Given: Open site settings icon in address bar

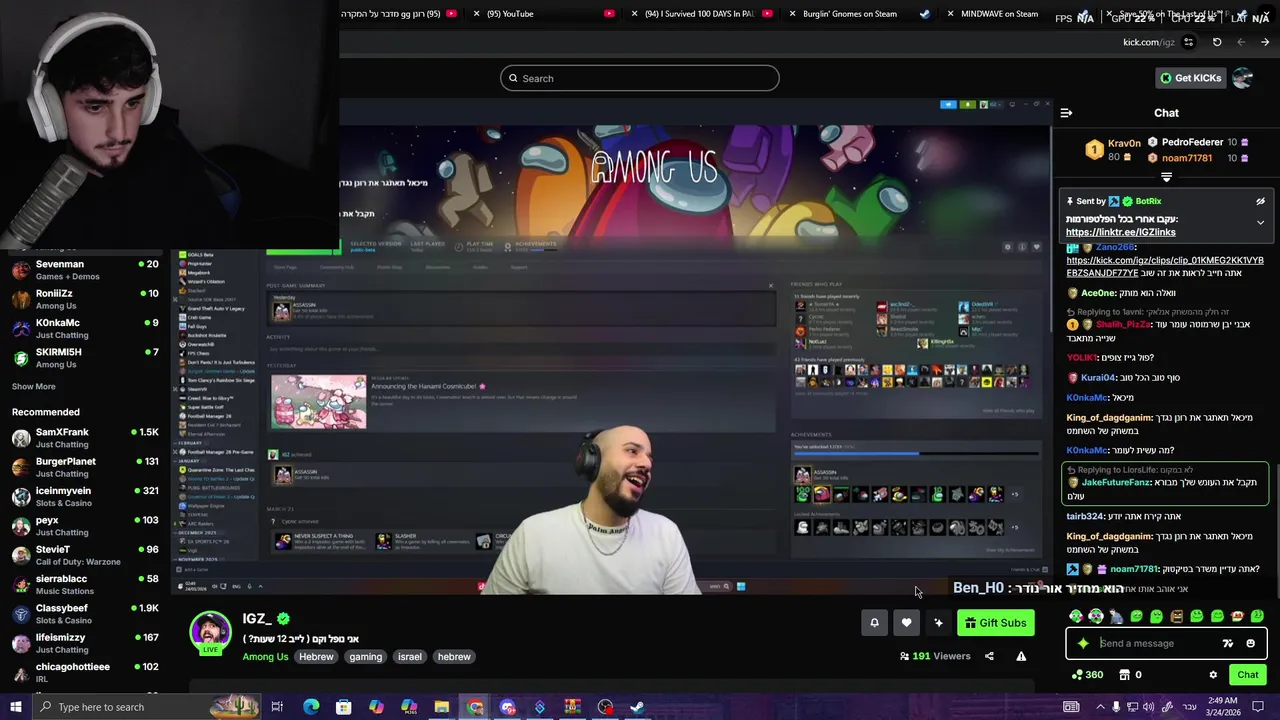Looking at the screenshot, I should pos(1188,42).
